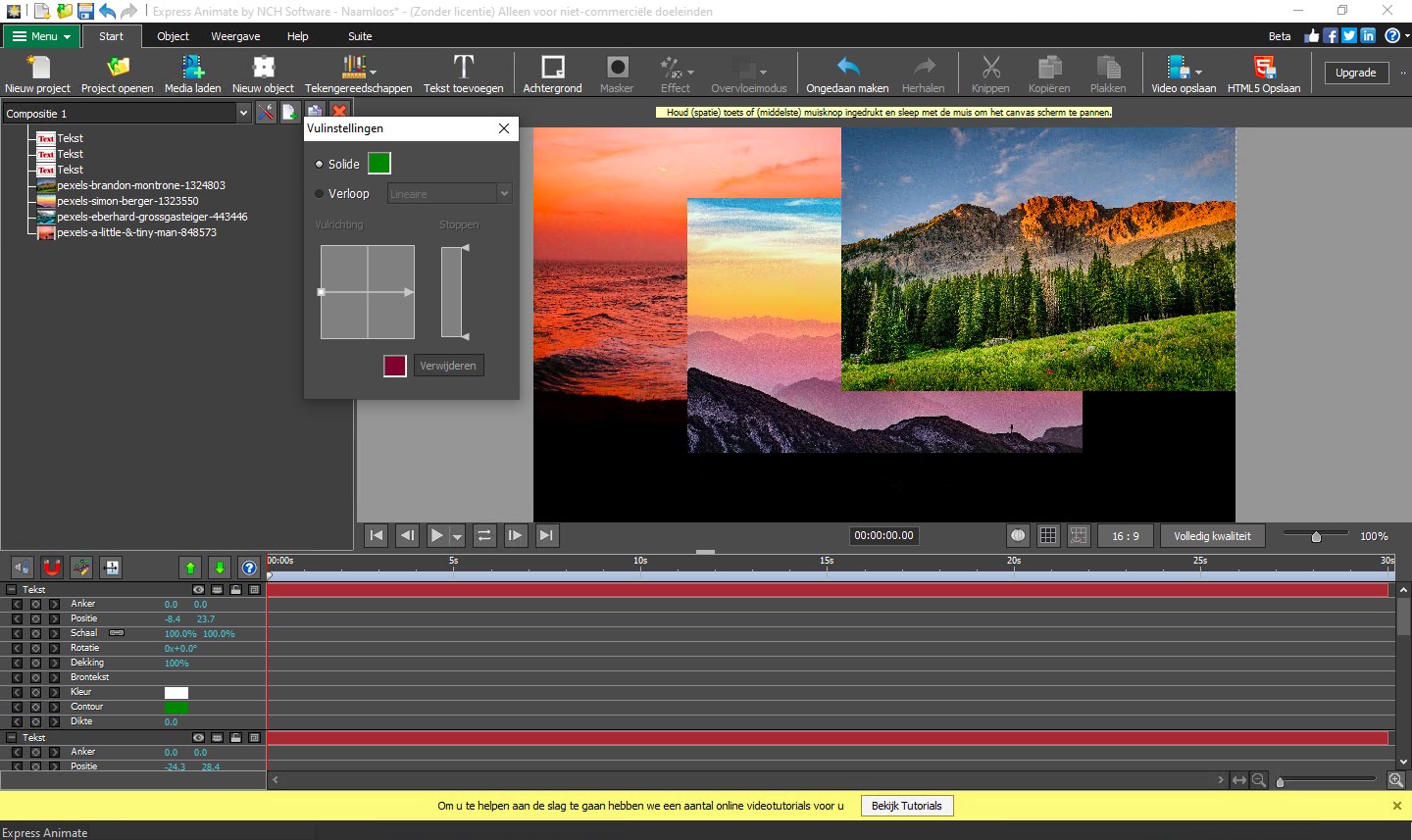Image resolution: width=1412 pixels, height=840 pixels.
Task: Open the 16 : 9 aspect ratio dropdown
Action: pos(1125,536)
